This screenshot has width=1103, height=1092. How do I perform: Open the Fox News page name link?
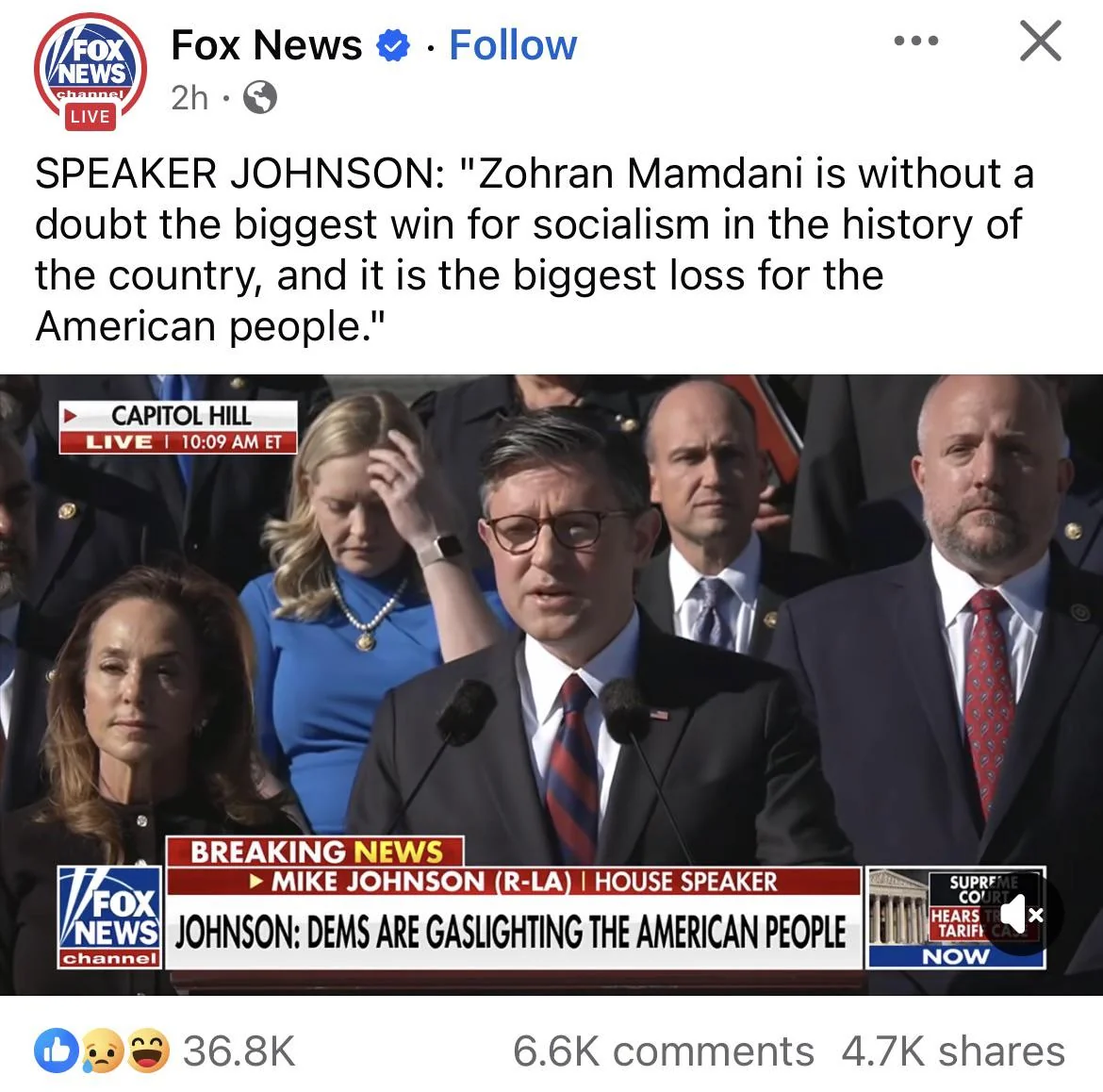[267, 45]
